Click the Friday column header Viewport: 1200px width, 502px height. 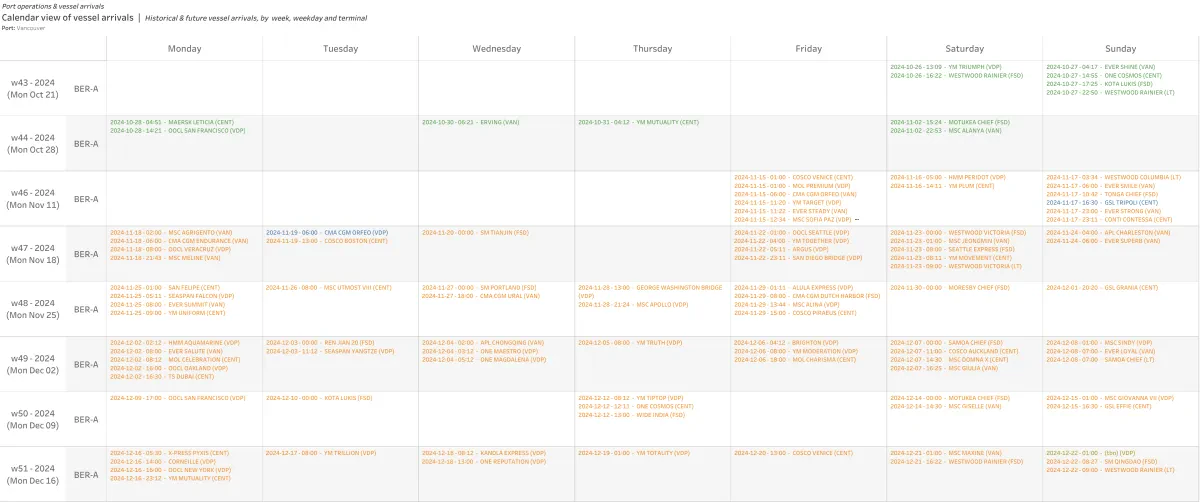pyautogui.click(x=808, y=48)
